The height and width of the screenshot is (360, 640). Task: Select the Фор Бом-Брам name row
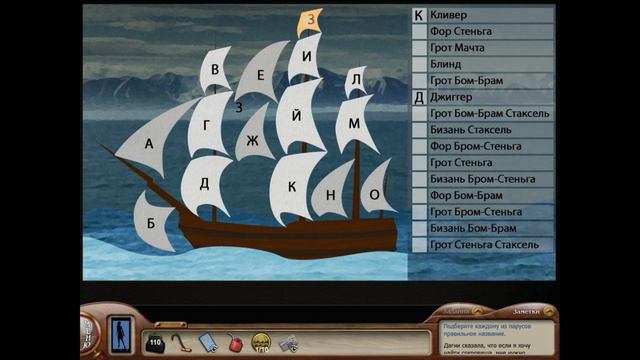tap(491, 196)
